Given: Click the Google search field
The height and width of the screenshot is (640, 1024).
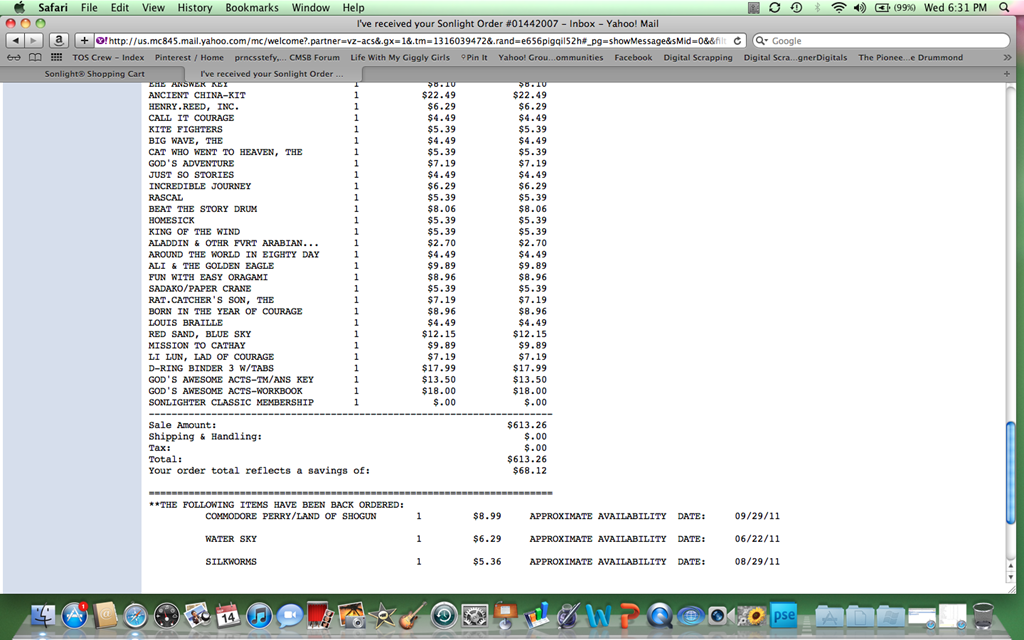Looking at the screenshot, I should [881, 40].
